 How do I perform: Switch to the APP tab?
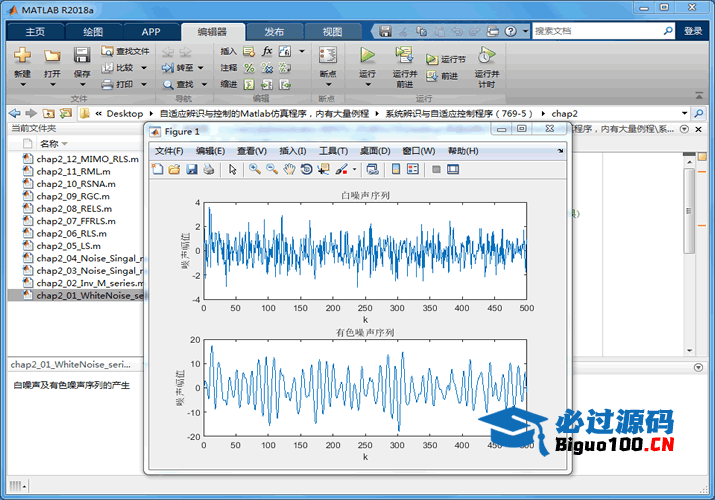(x=150, y=32)
